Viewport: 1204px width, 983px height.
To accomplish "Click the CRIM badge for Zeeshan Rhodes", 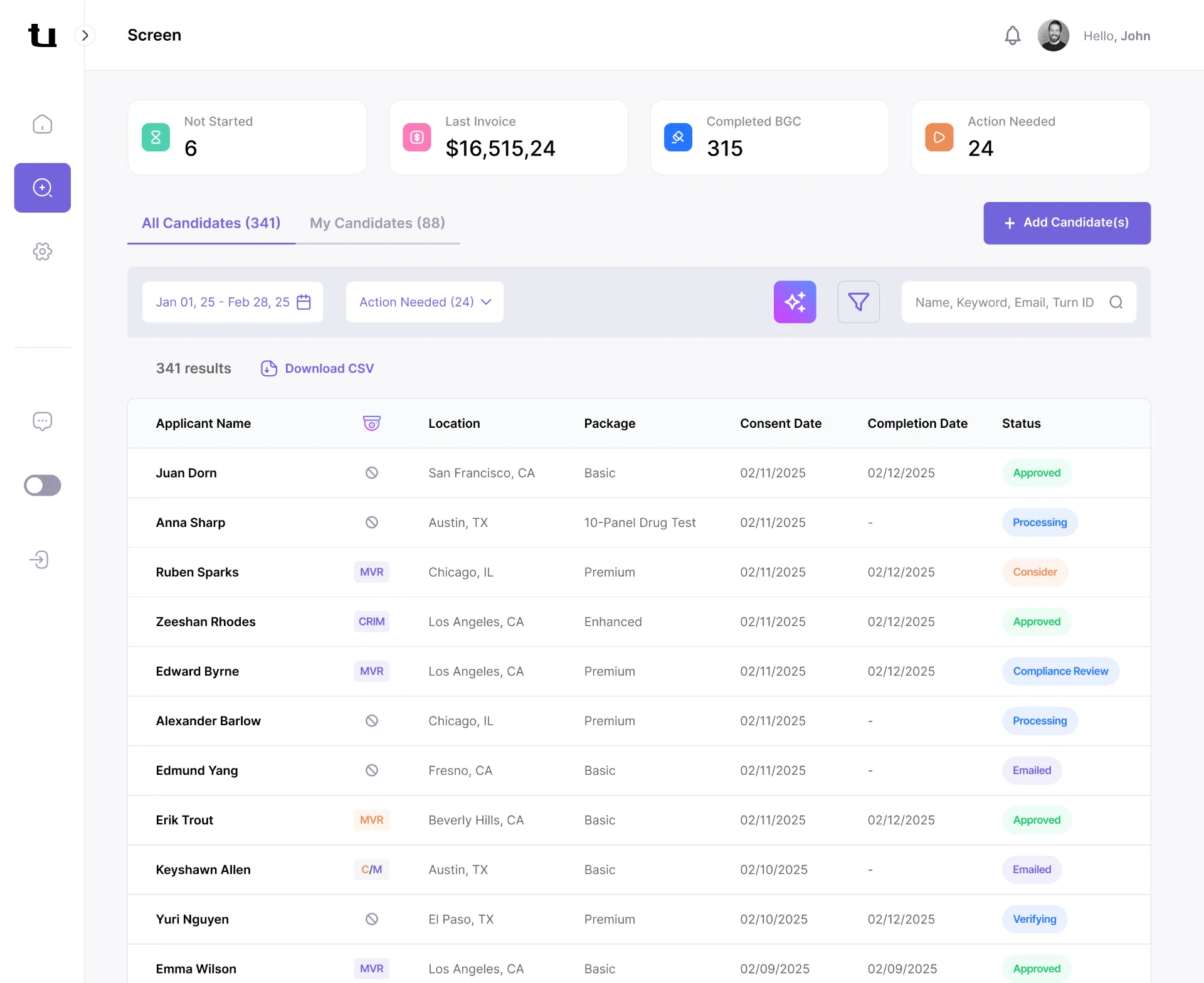I will (371, 621).
